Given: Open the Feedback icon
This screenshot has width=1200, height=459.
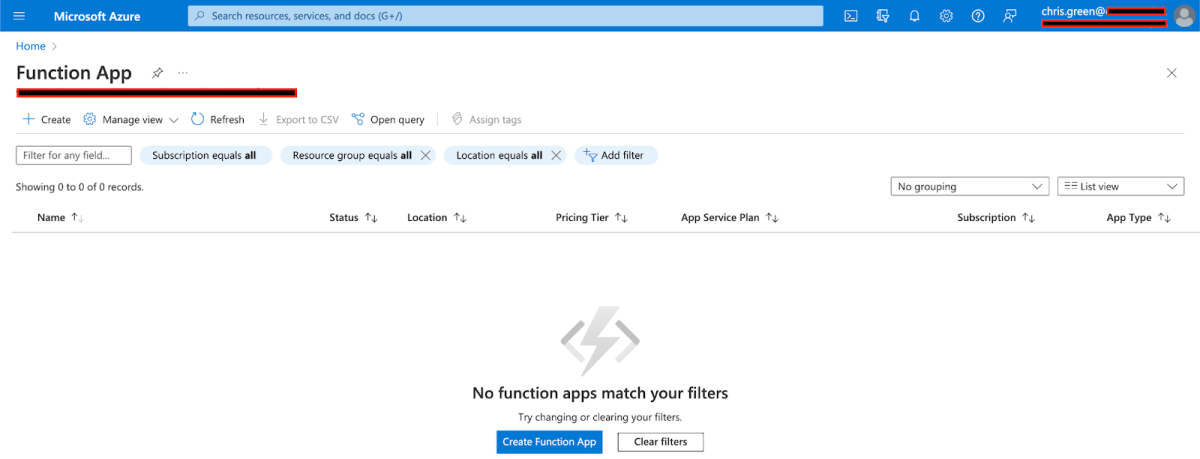Looking at the screenshot, I should 1010,16.
